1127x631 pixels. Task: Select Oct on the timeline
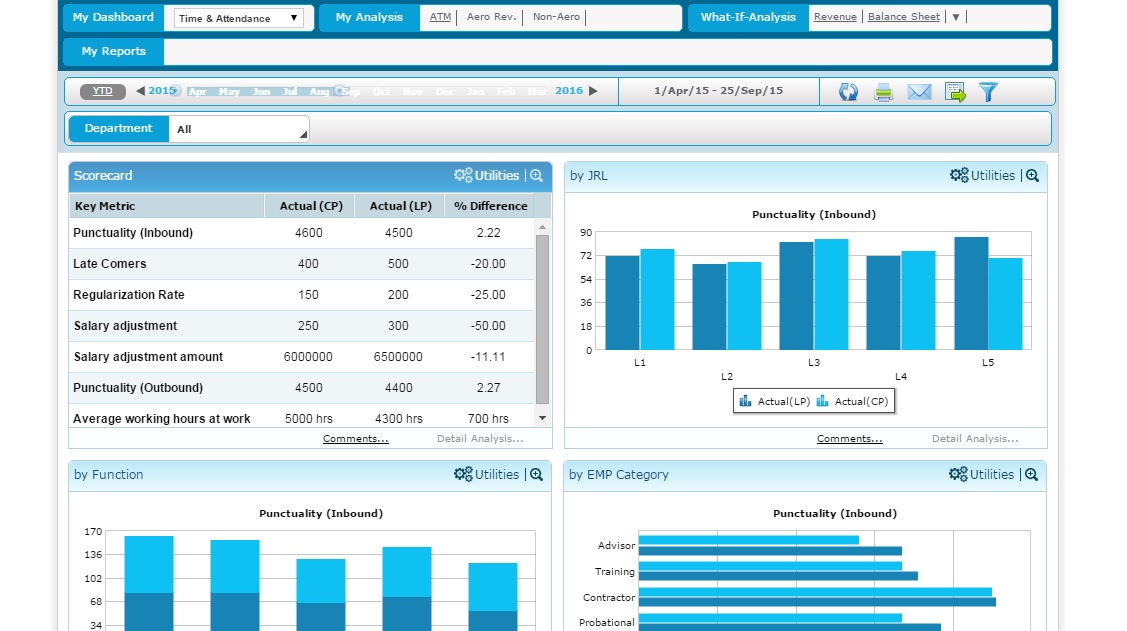pyautogui.click(x=382, y=92)
